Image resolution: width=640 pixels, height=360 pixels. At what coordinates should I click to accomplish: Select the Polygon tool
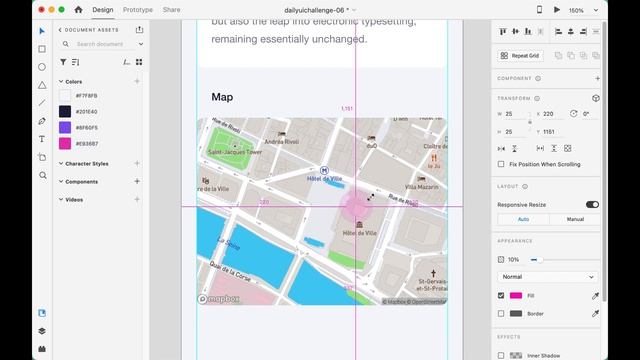(42, 85)
